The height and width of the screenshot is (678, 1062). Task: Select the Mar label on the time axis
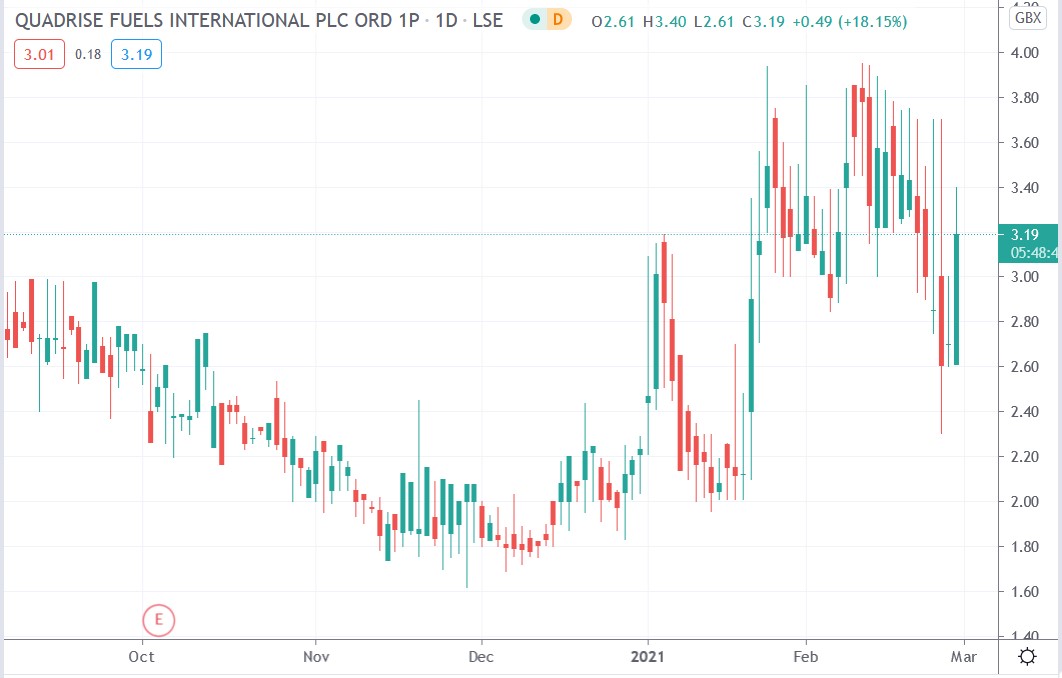tap(964, 657)
